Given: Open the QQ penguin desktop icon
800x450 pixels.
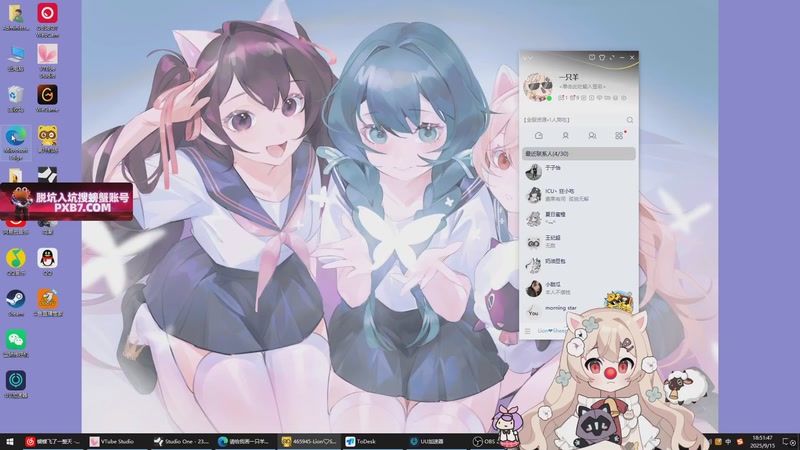Looking at the screenshot, I should pos(47,262).
